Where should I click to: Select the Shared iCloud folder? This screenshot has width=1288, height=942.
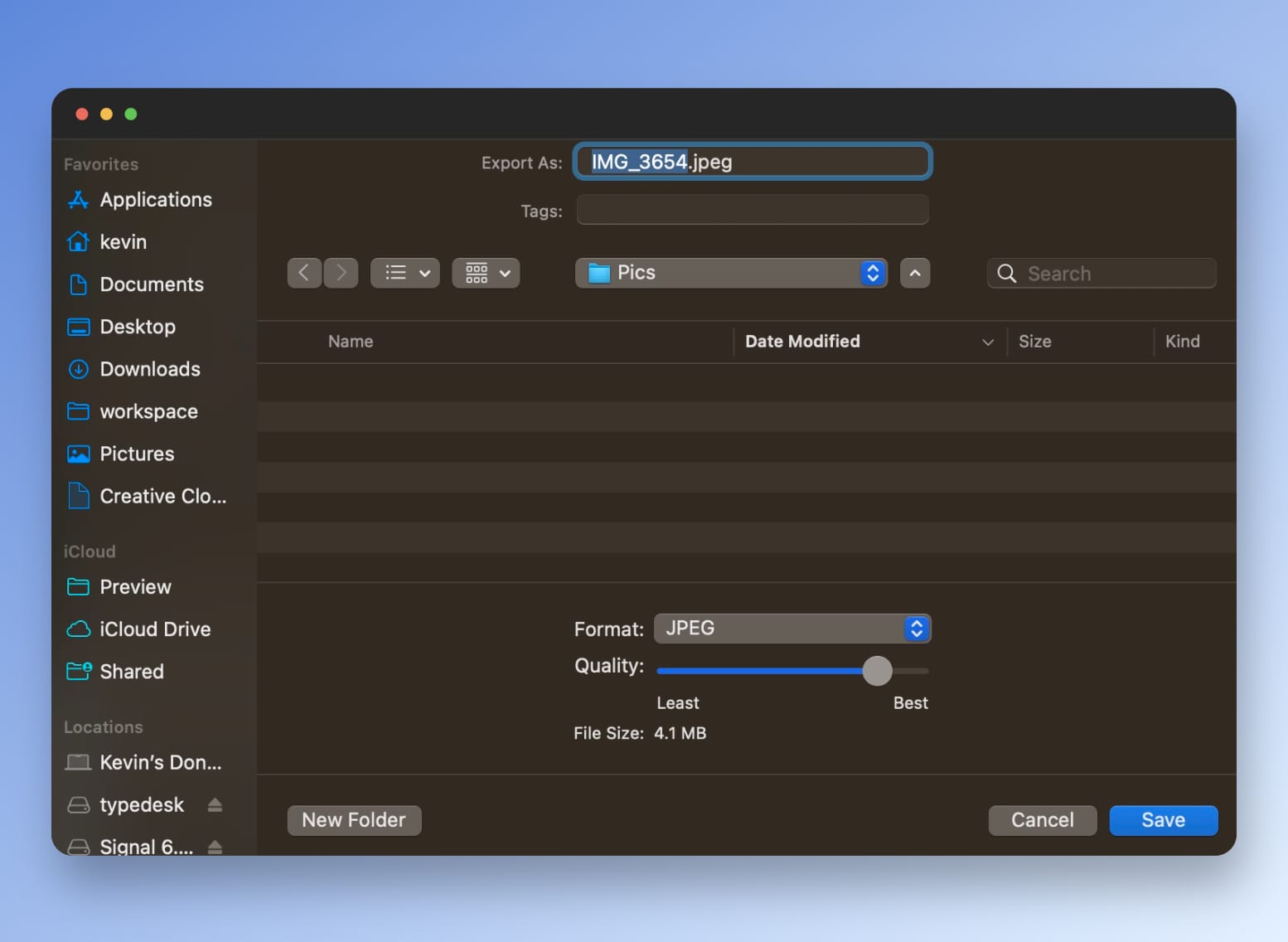click(115, 672)
